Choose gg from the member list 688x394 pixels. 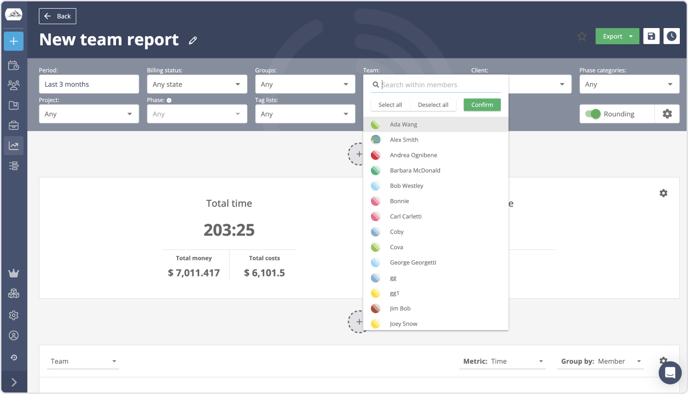[x=436, y=278]
